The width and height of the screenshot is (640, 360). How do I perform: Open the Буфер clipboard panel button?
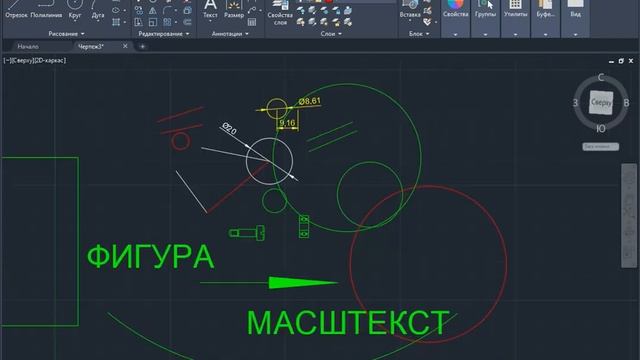click(x=545, y=9)
